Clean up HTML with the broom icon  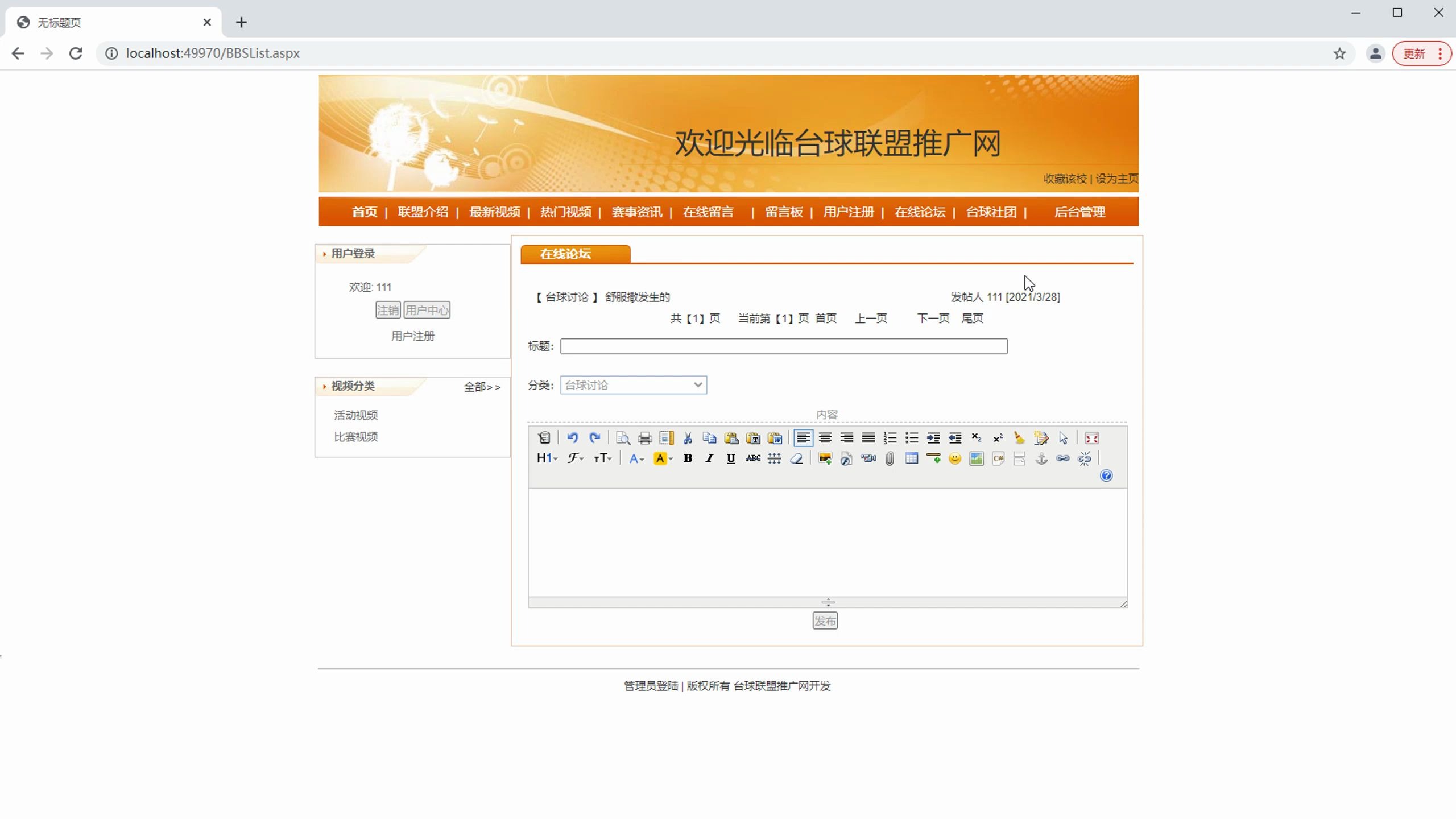tap(1019, 437)
